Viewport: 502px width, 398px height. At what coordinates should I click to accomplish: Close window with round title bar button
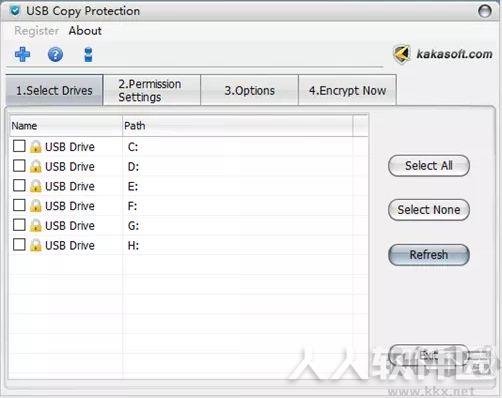click(x=485, y=11)
